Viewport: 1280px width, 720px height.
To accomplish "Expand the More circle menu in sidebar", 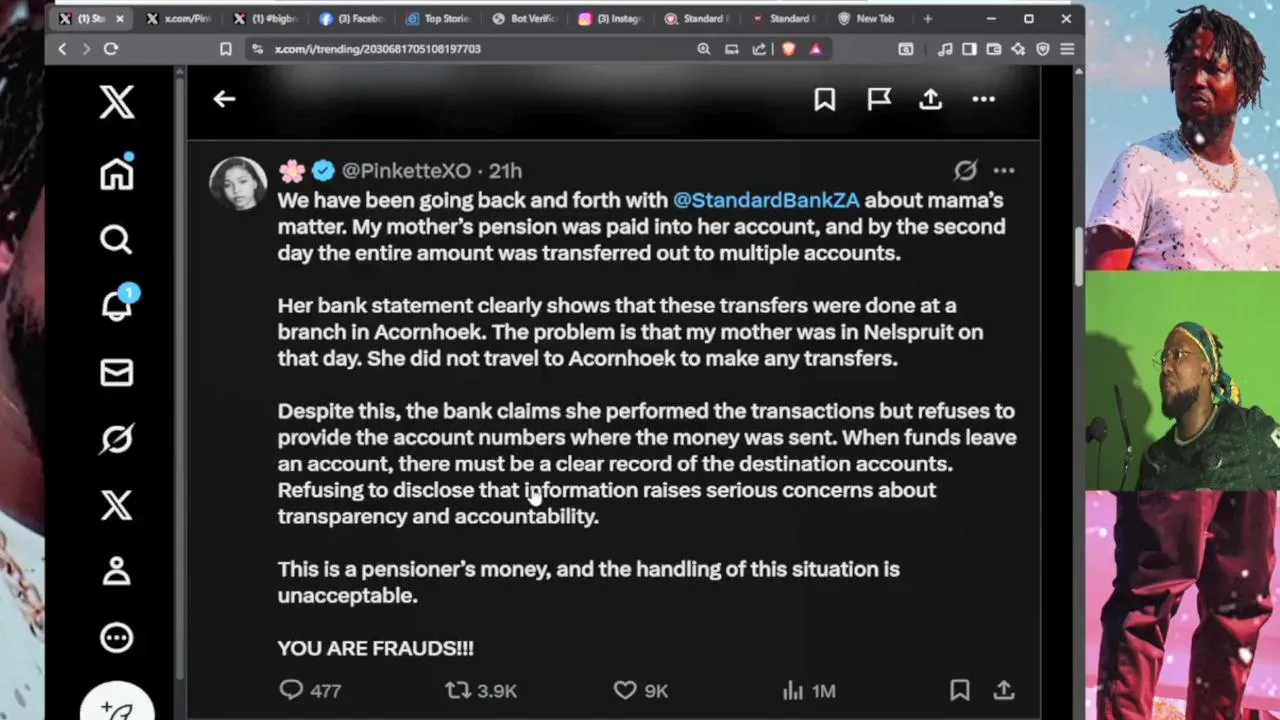I will pyautogui.click(x=117, y=638).
